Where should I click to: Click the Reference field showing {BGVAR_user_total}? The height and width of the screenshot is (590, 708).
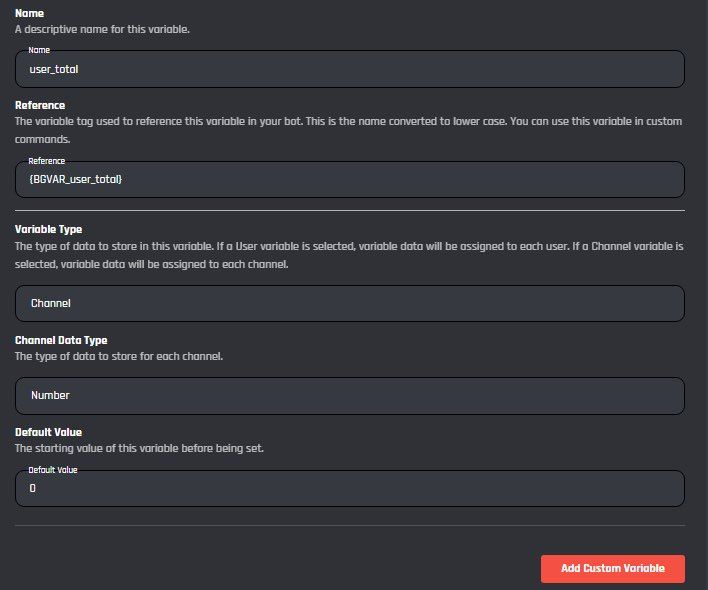point(350,180)
